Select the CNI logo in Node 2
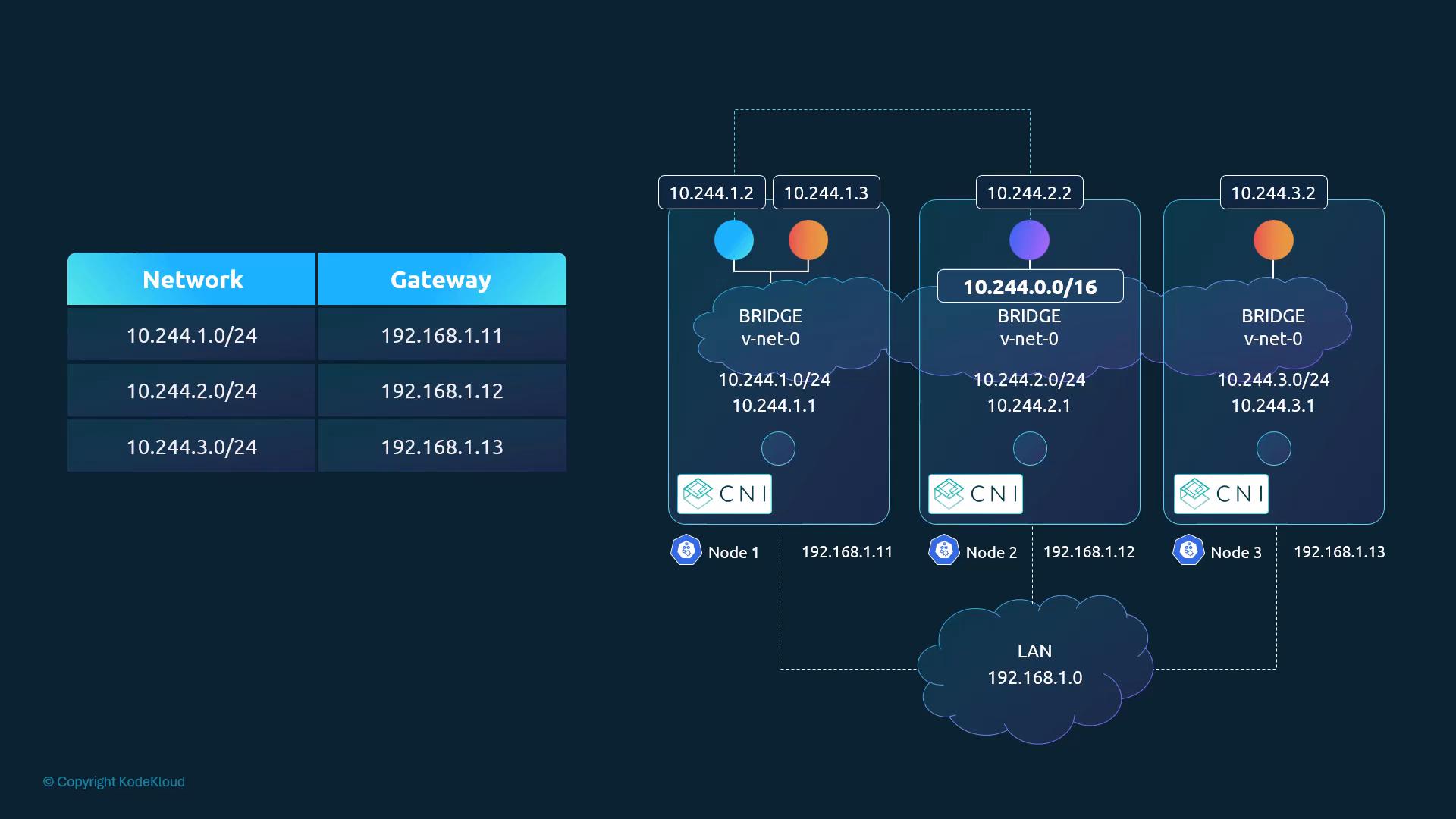1456x819 pixels. click(x=975, y=494)
